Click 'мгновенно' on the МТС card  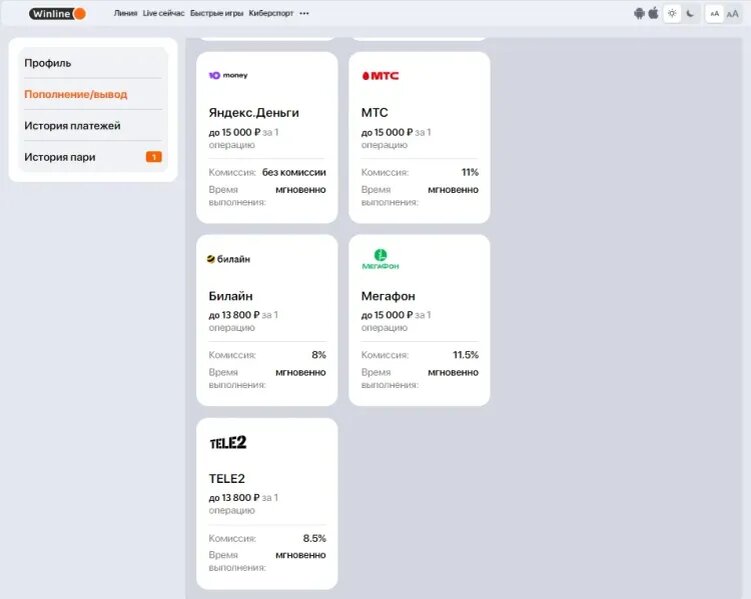[453, 190]
